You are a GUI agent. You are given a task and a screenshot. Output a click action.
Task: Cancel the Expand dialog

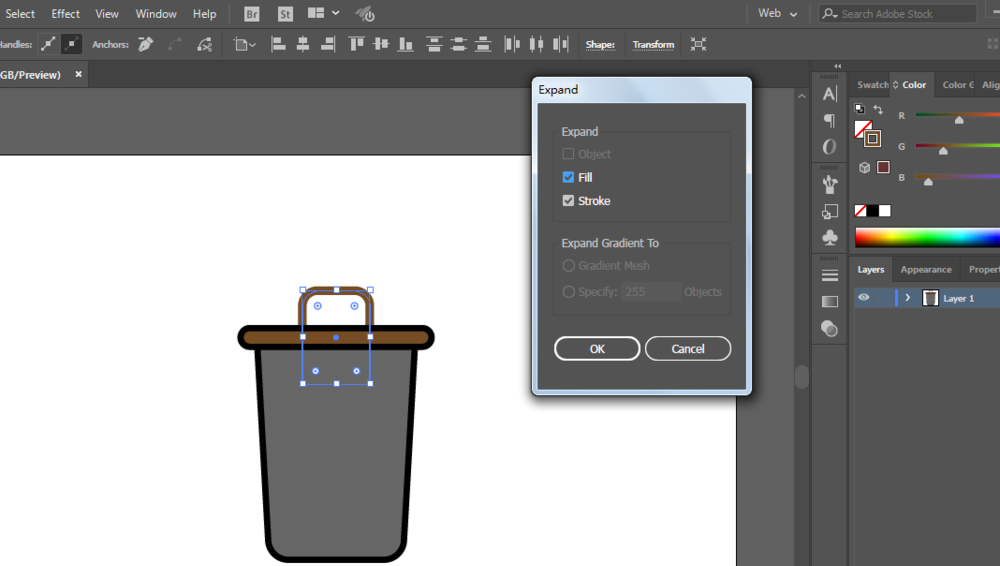tap(688, 349)
